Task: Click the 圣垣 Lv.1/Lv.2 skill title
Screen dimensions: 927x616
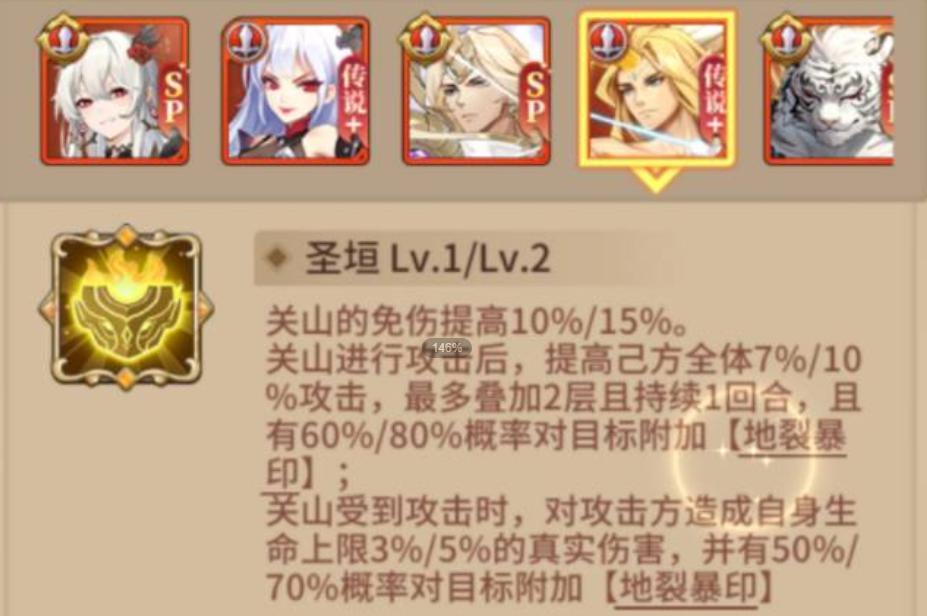Action: [x=428, y=258]
